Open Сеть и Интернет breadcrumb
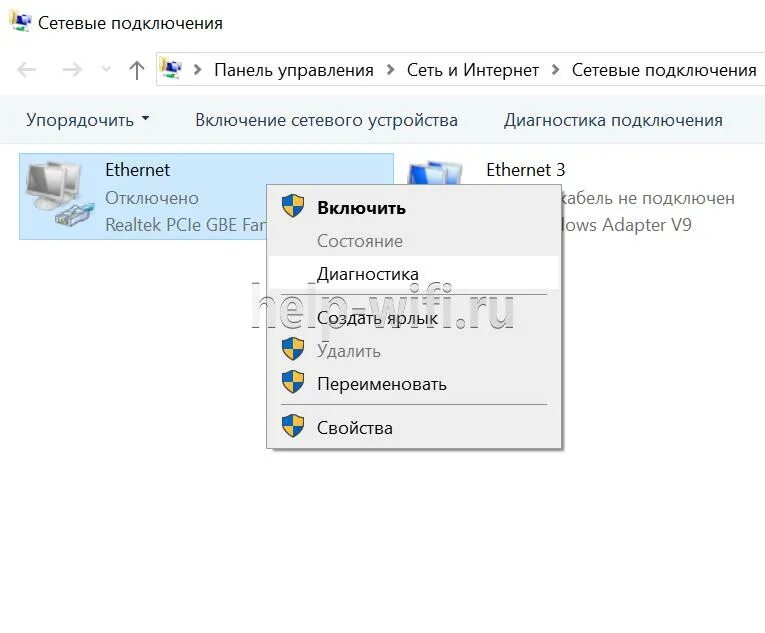 [473, 70]
